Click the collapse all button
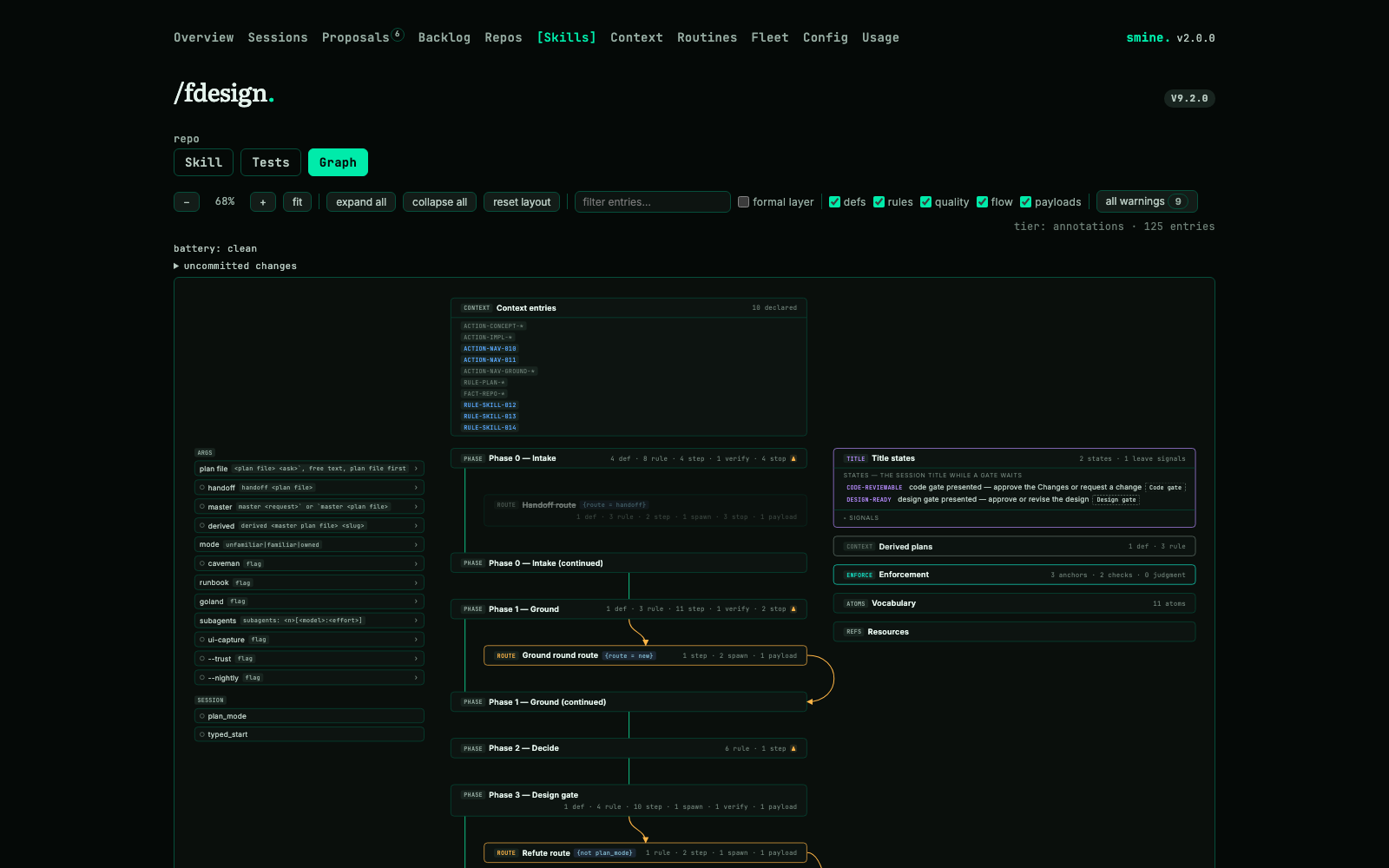1389x868 pixels. [x=439, y=202]
